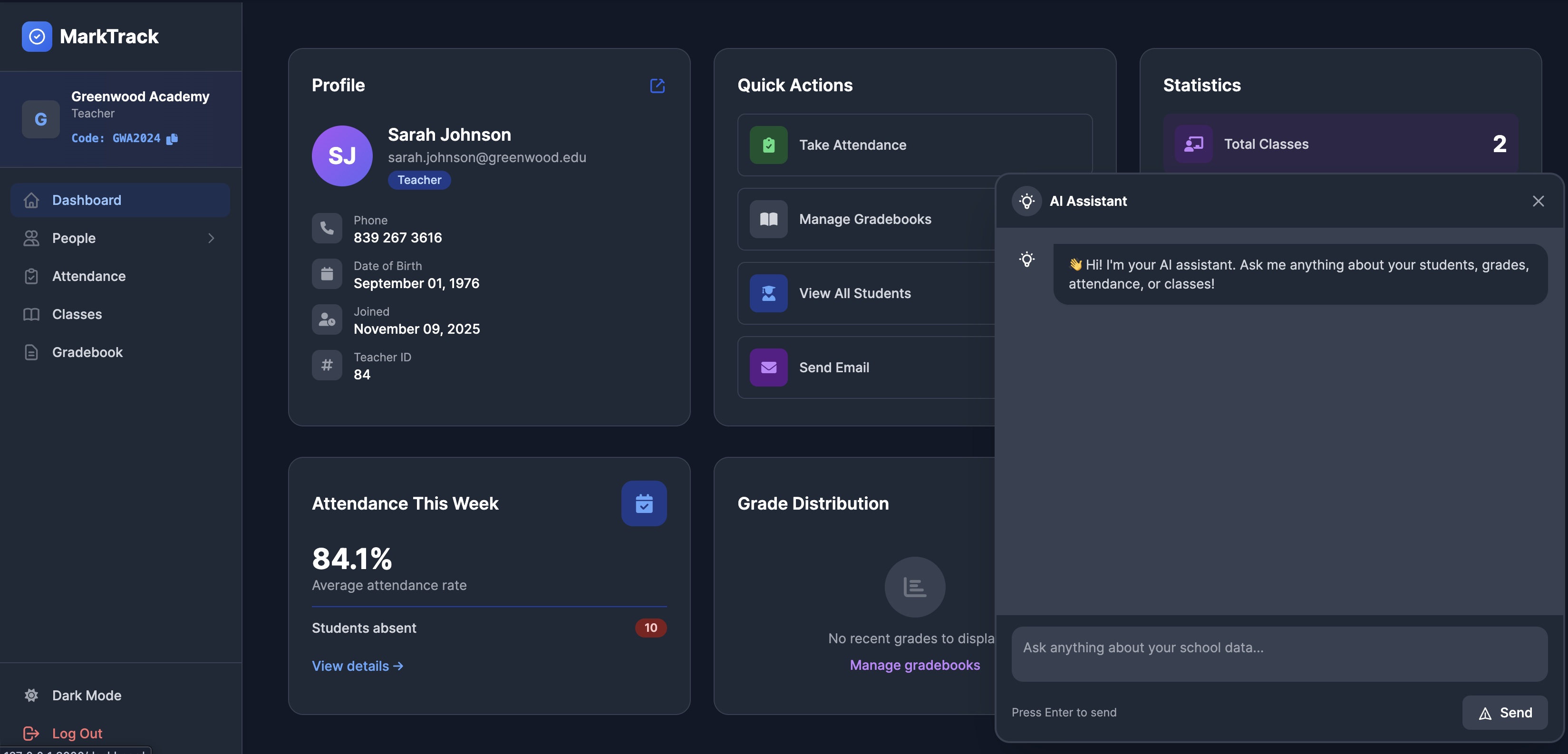
Task: Click the Manage gradebooks link
Action: [914, 665]
